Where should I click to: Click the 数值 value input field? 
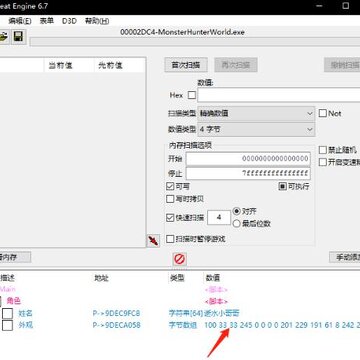[279, 95]
